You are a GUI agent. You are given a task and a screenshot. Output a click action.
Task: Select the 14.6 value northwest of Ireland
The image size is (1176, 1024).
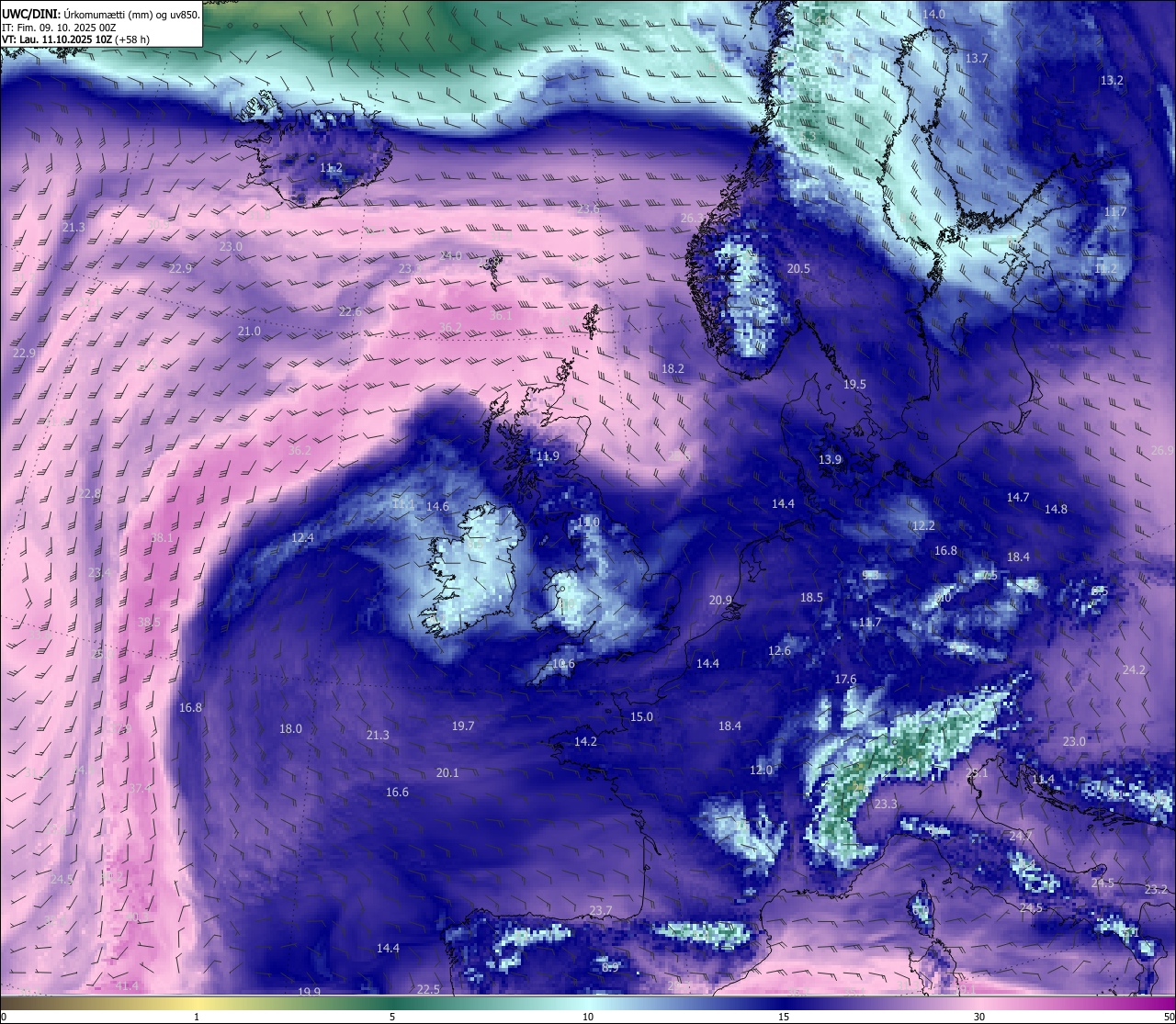(x=437, y=506)
